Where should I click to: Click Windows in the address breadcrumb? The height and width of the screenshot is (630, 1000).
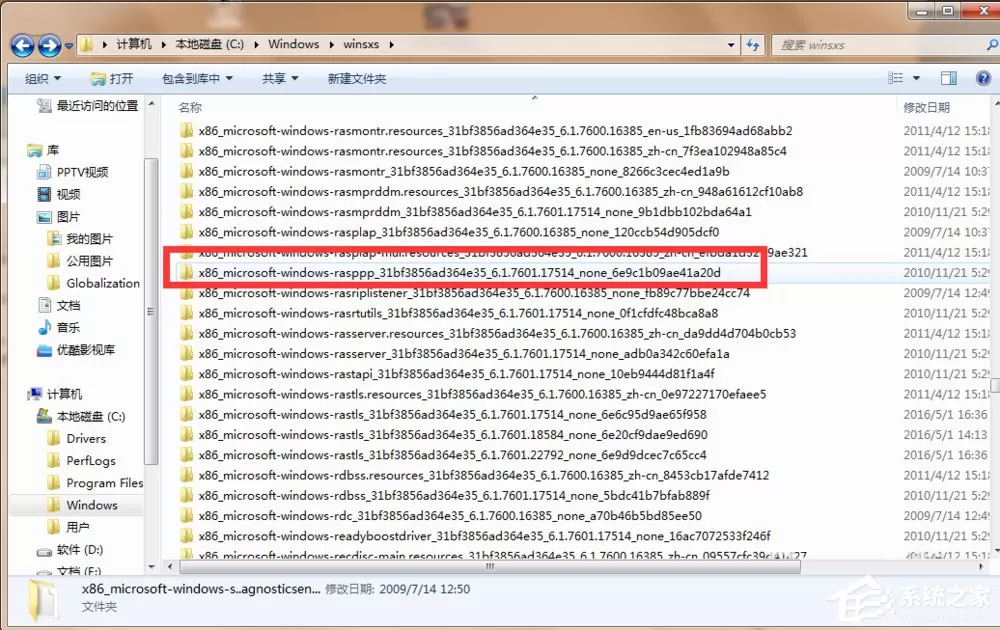293,44
